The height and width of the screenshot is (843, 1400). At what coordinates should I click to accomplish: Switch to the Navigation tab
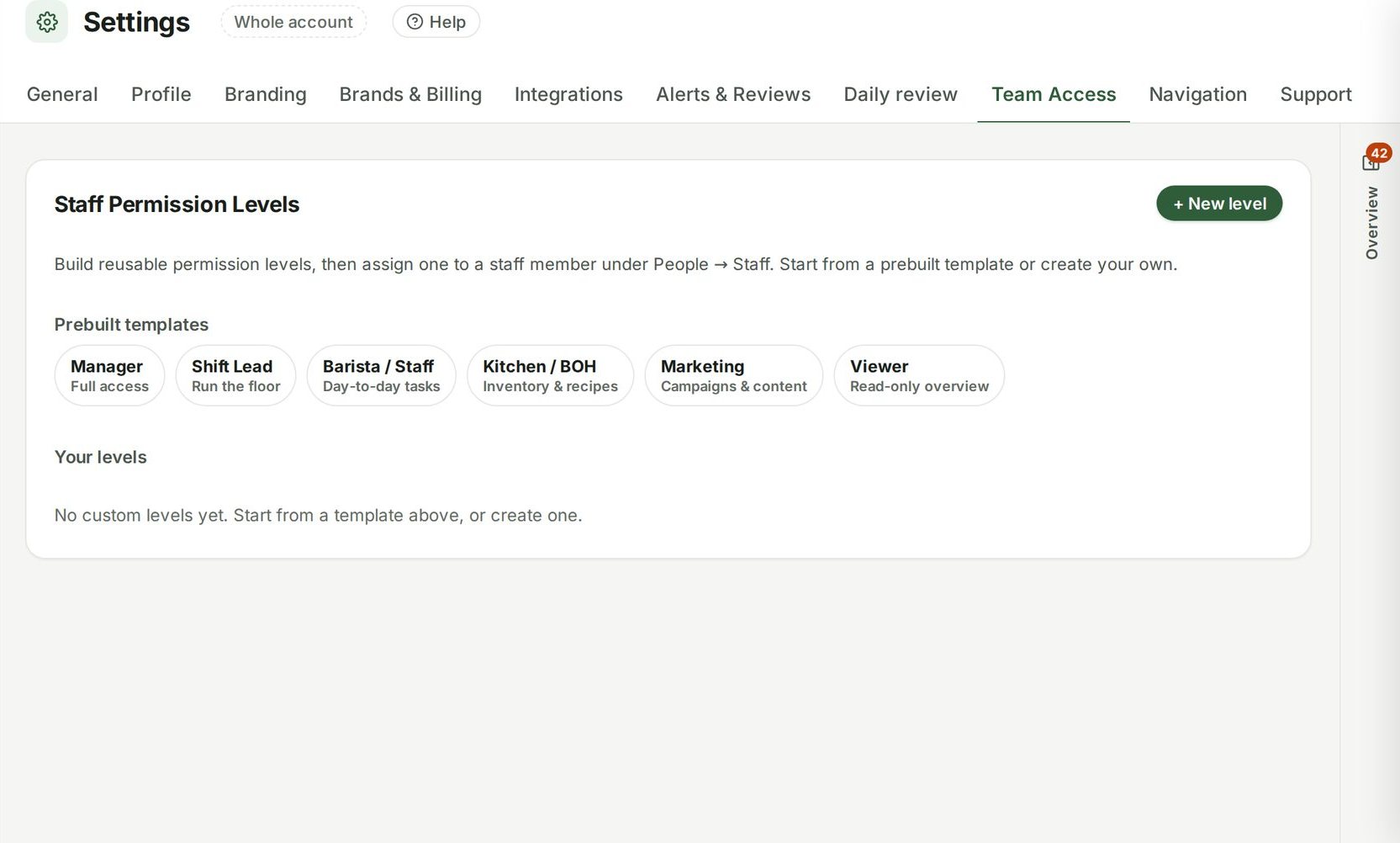pos(1198,94)
